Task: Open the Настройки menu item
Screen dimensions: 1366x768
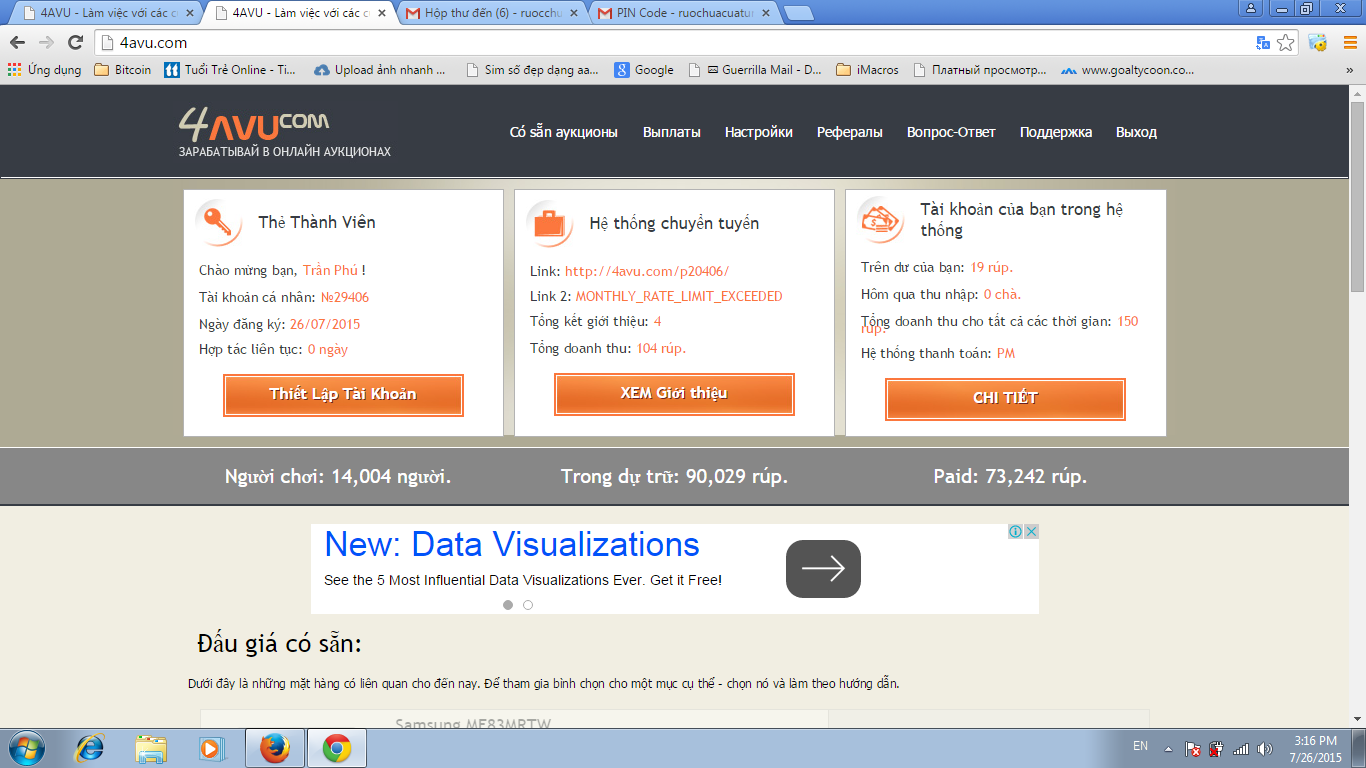Action: [x=759, y=132]
